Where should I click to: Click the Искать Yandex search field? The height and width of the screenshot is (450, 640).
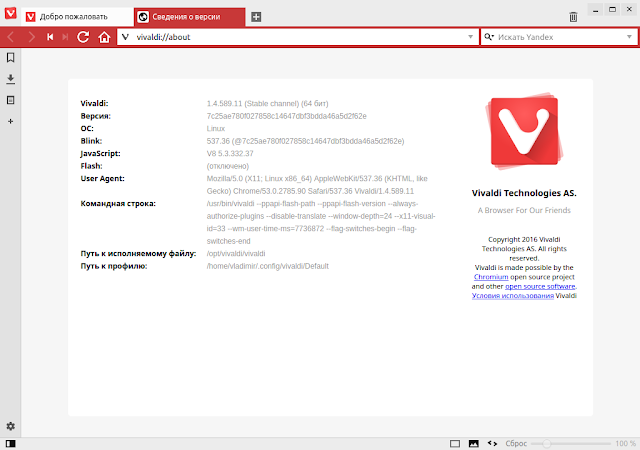(561, 37)
